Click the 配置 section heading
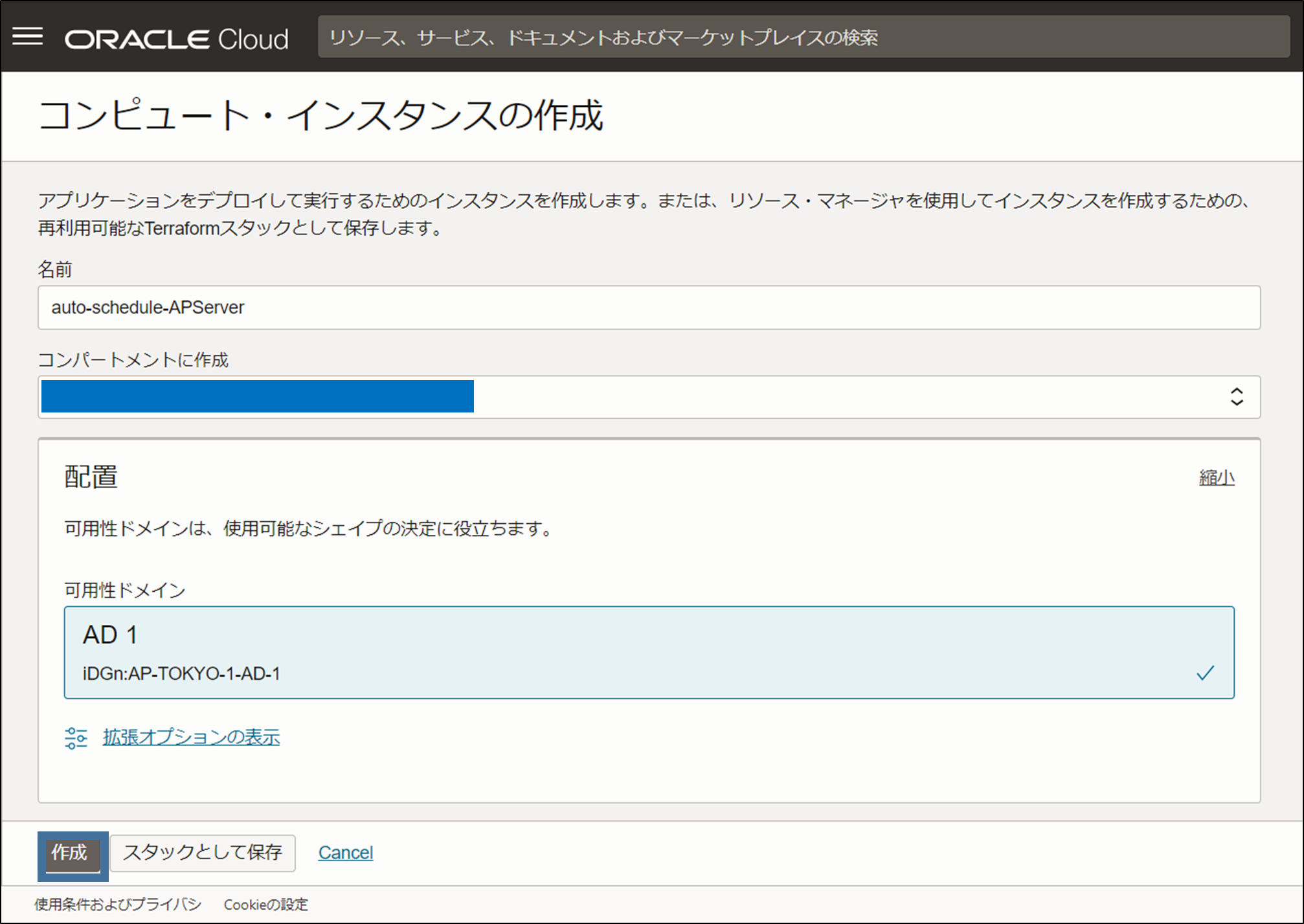Image resolution: width=1304 pixels, height=924 pixels. click(x=91, y=477)
